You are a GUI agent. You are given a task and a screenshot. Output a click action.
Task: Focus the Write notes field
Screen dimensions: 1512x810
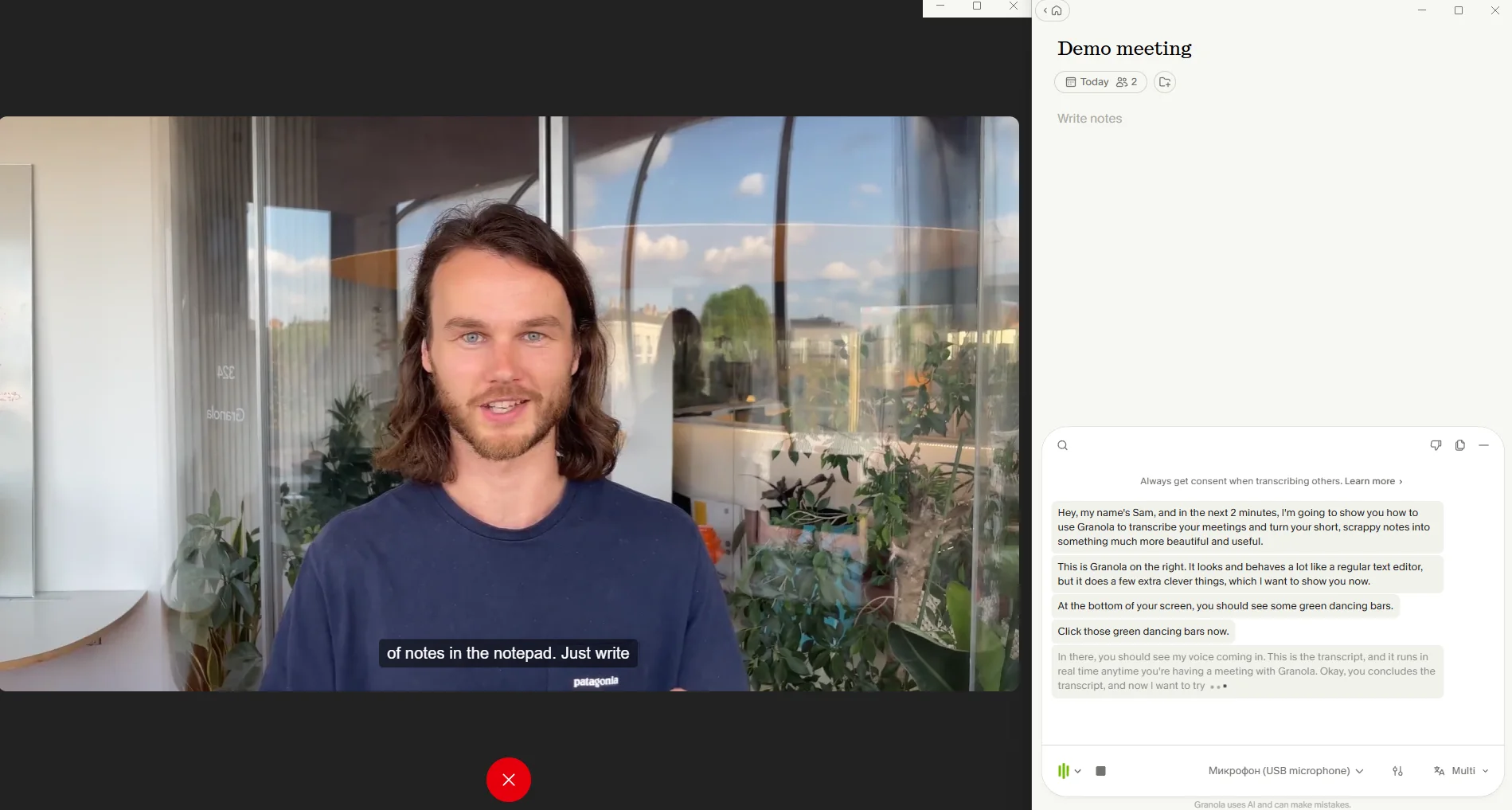pyautogui.click(x=1089, y=119)
